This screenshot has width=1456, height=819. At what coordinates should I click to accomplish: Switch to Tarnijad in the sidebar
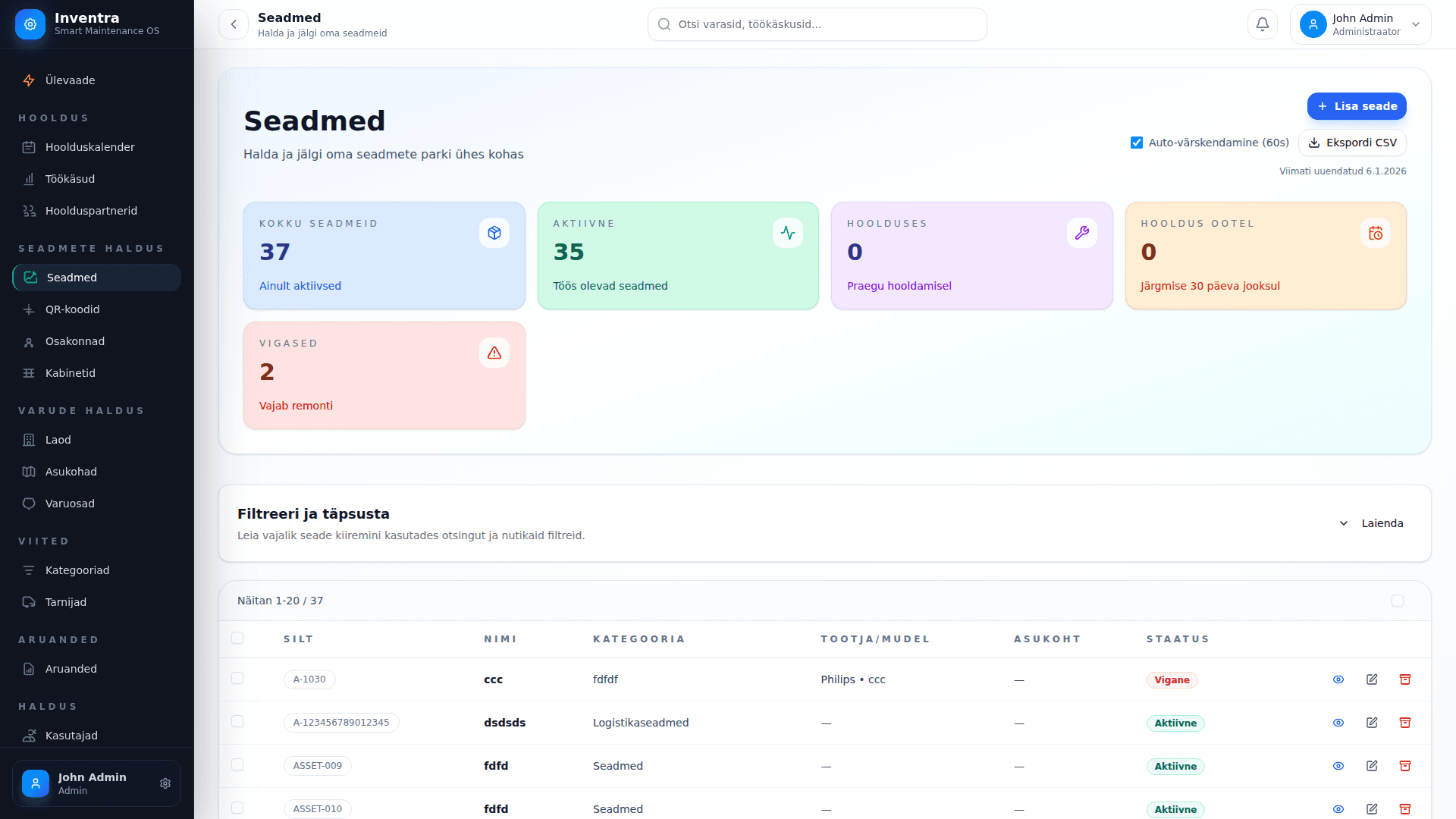(x=66, y=601)
